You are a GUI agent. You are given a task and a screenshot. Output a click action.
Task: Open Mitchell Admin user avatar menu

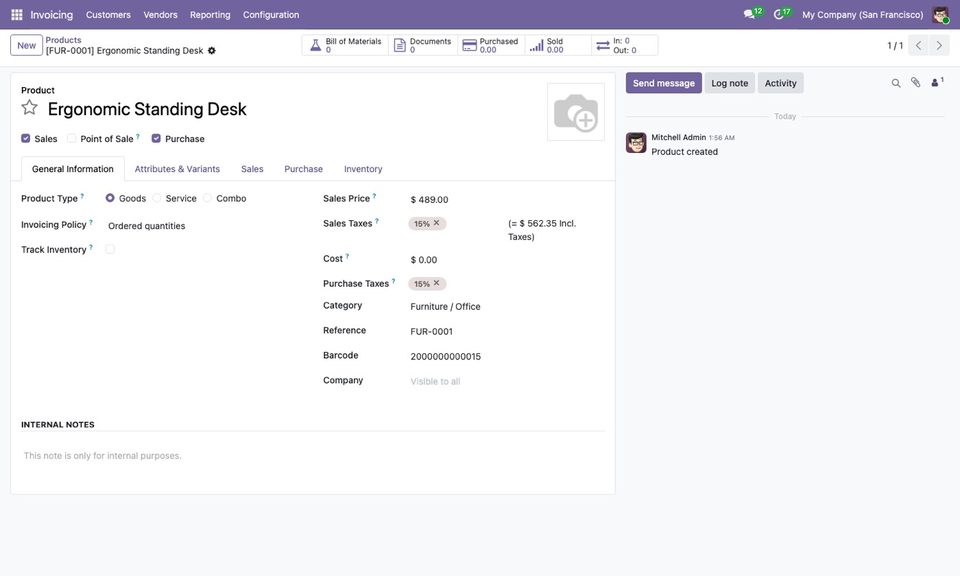(940, 15)
